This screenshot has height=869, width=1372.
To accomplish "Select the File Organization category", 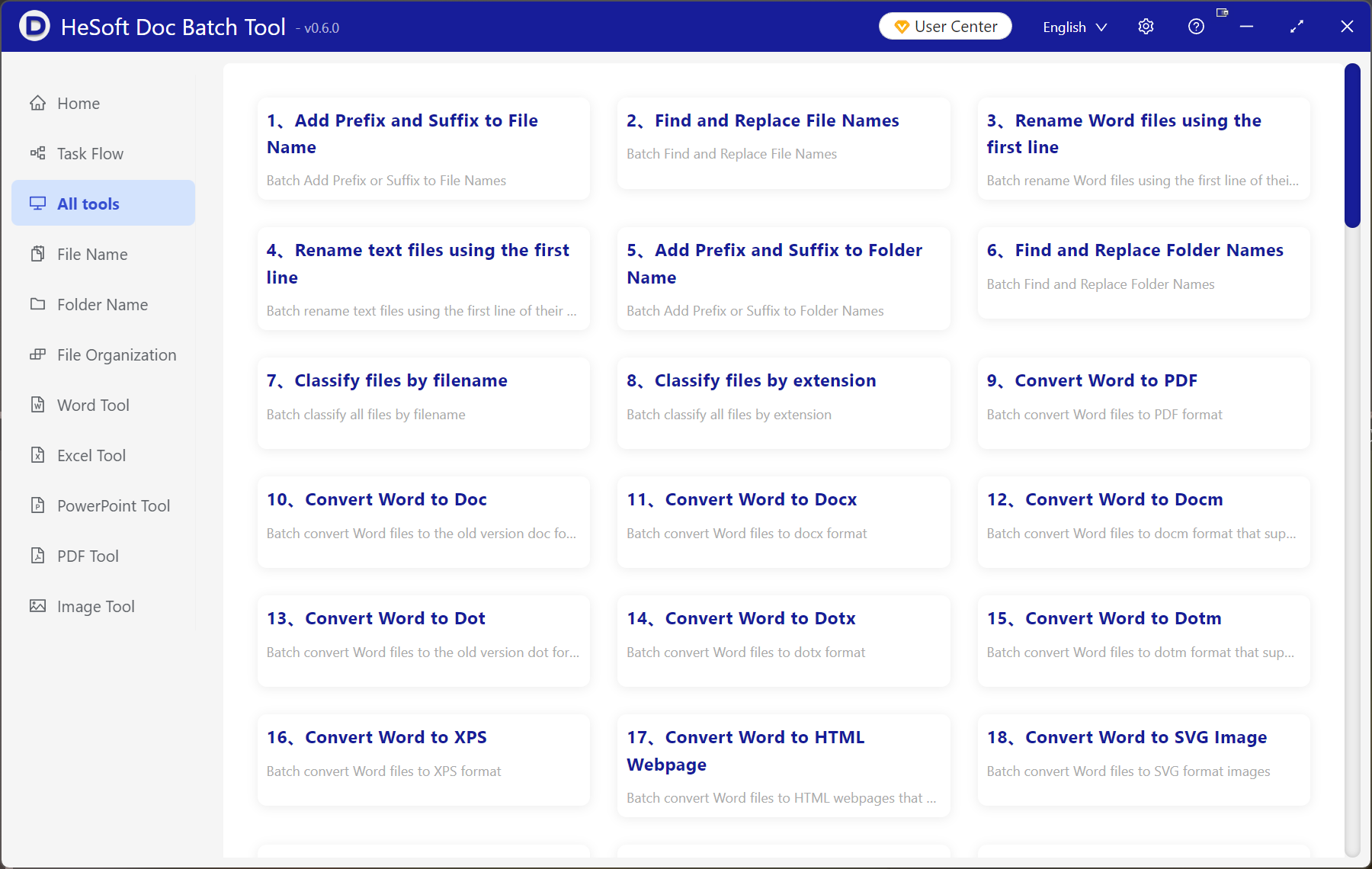I will tap(104, 354).
